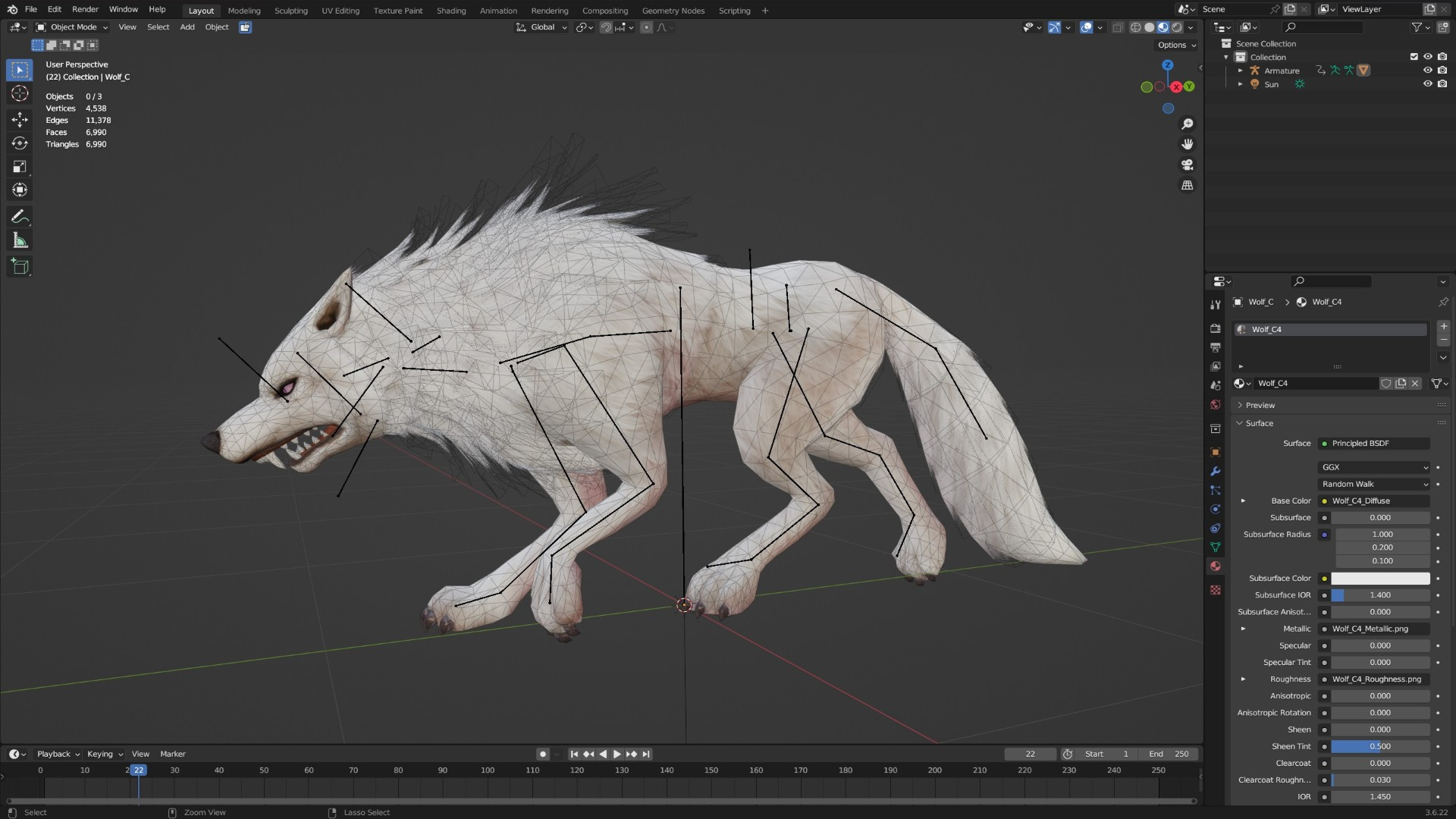Screen dimensions: 1456x819
Task: Toggle auto keying record button
Action: (x=542, y=755)
